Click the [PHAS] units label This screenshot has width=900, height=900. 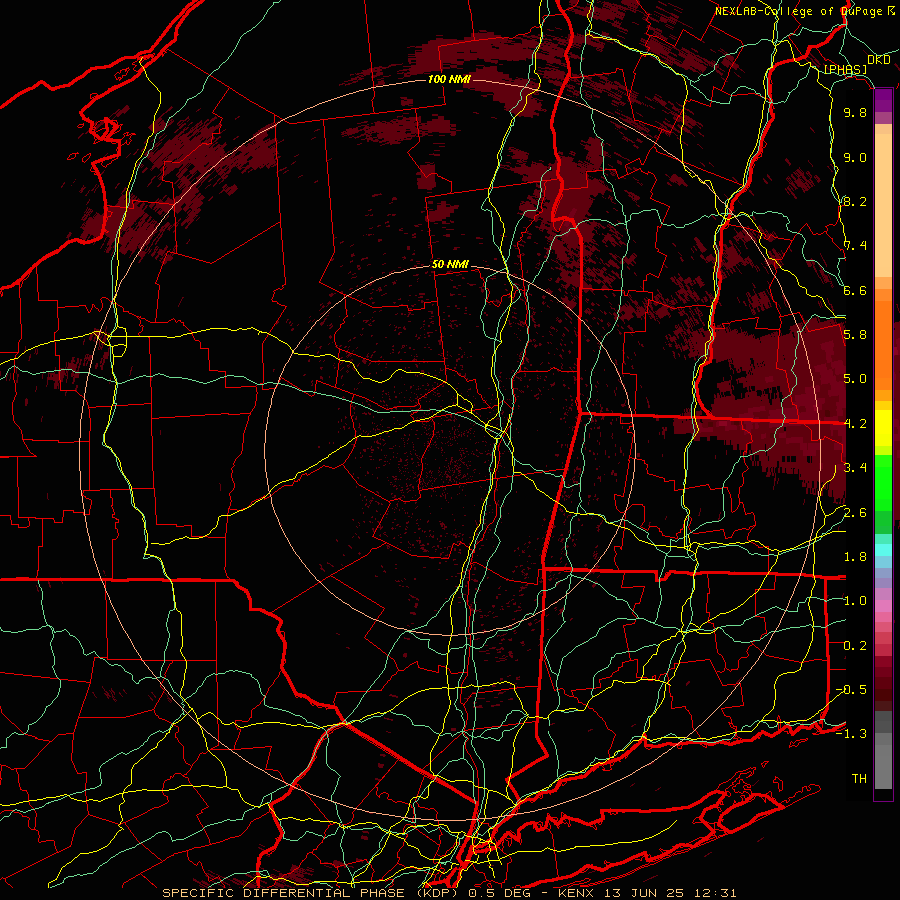click(845, 70)
